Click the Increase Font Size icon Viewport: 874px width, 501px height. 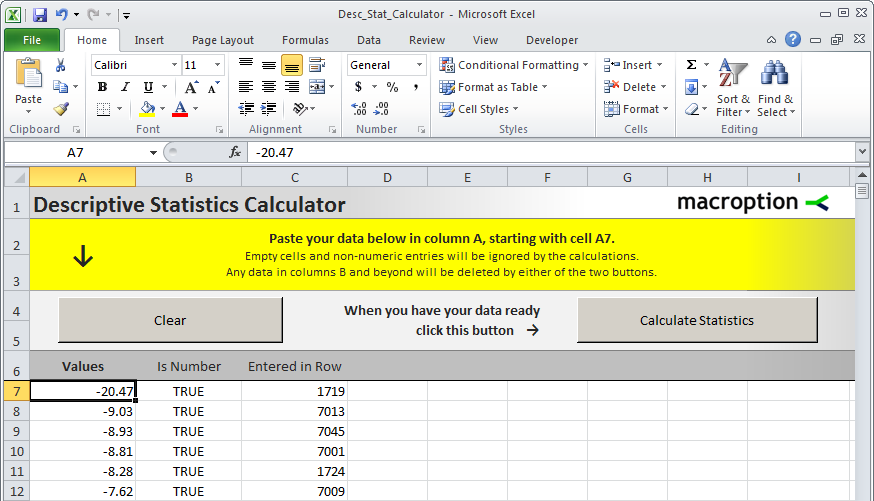click(191, 87)
